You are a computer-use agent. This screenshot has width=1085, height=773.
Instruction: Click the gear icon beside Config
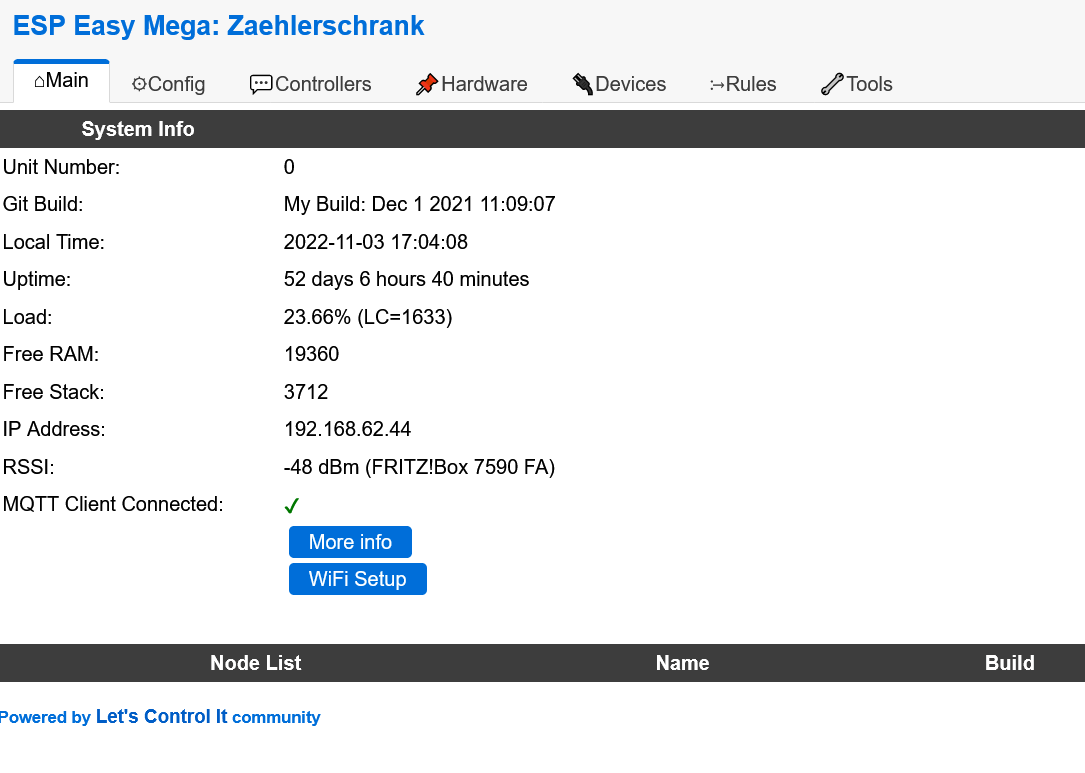[139, 84]
